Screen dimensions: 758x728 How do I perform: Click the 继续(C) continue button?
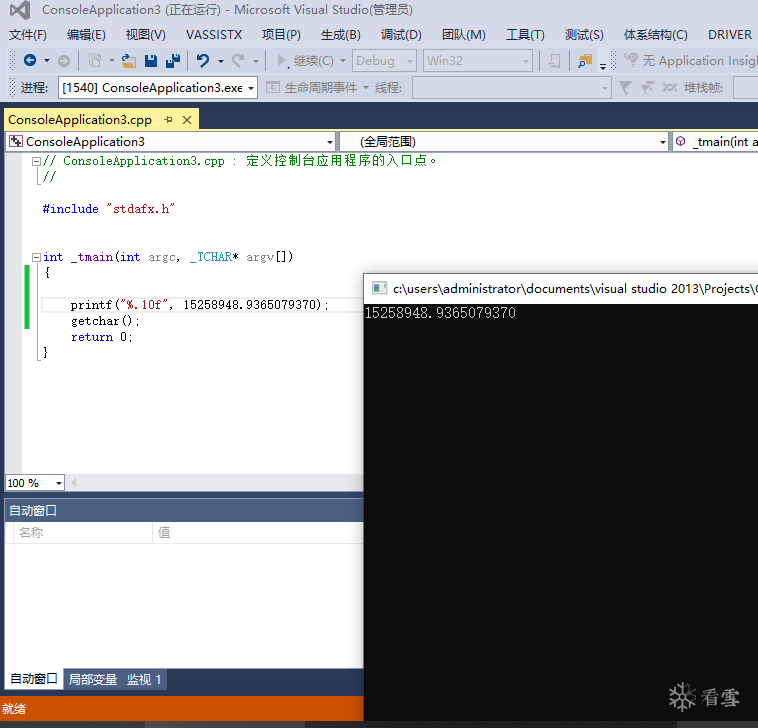coord(305,61)
